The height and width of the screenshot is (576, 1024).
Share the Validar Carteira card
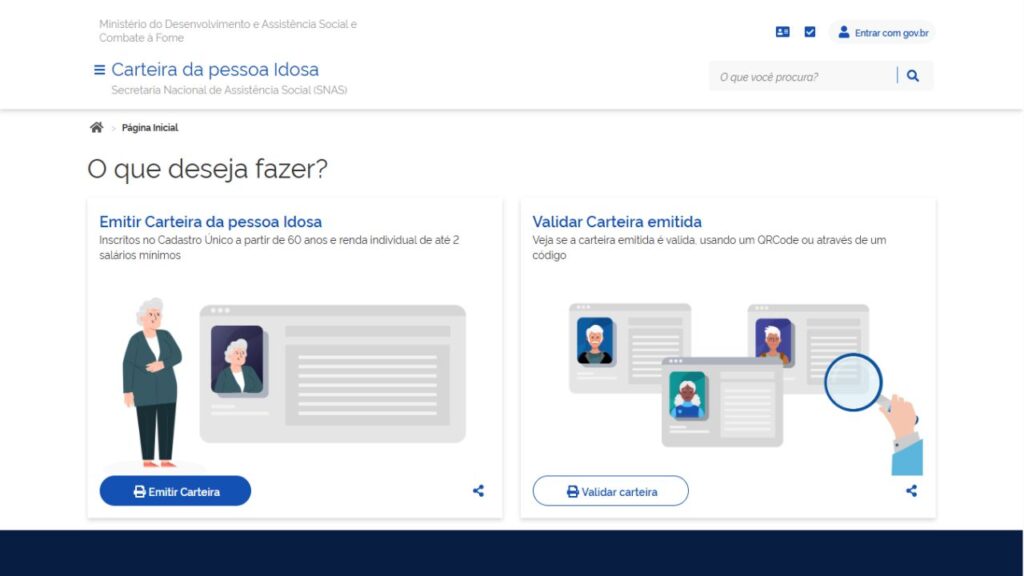[911, 491]
